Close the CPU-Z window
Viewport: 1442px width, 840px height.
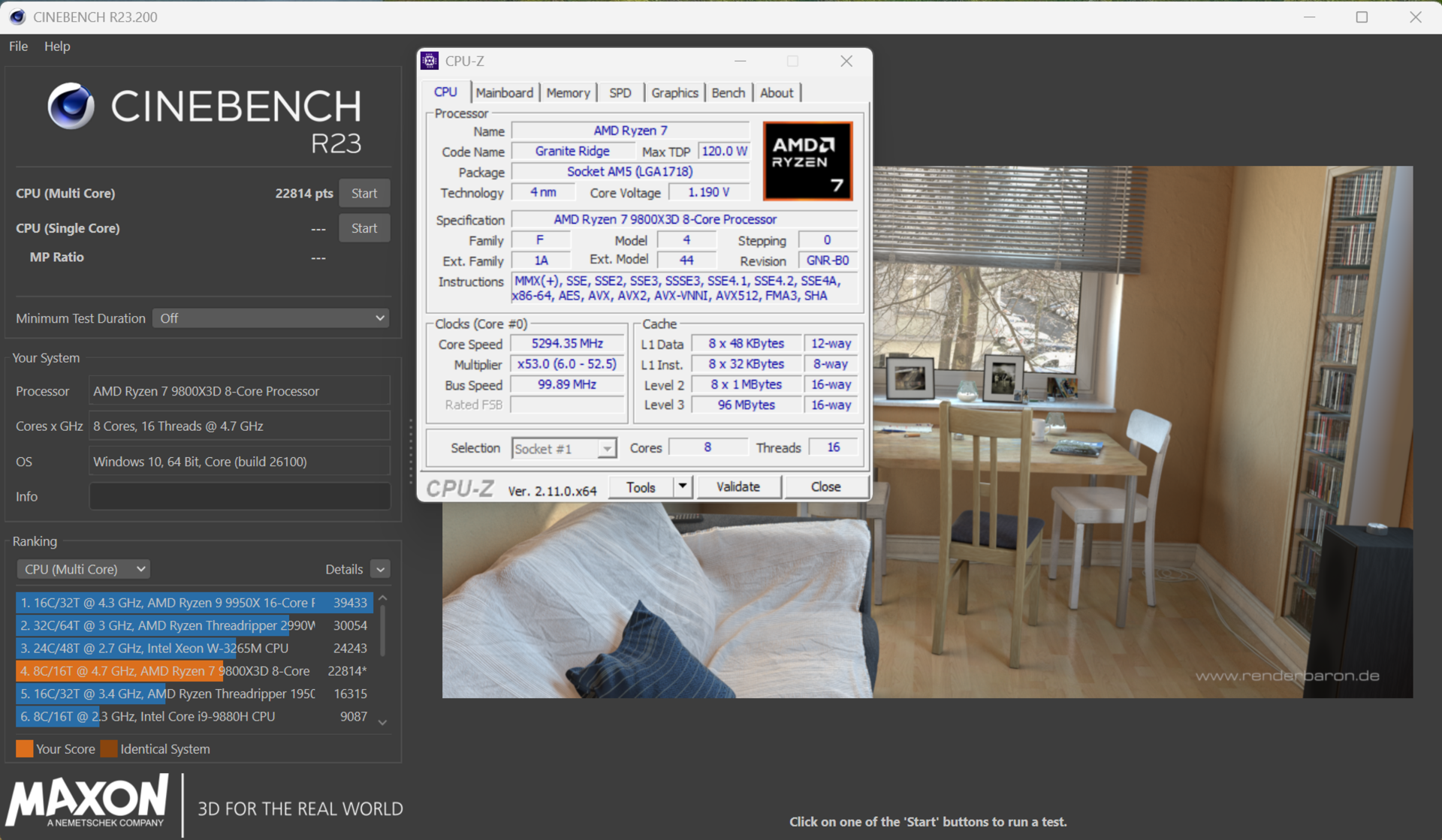(x=846, y=61)
